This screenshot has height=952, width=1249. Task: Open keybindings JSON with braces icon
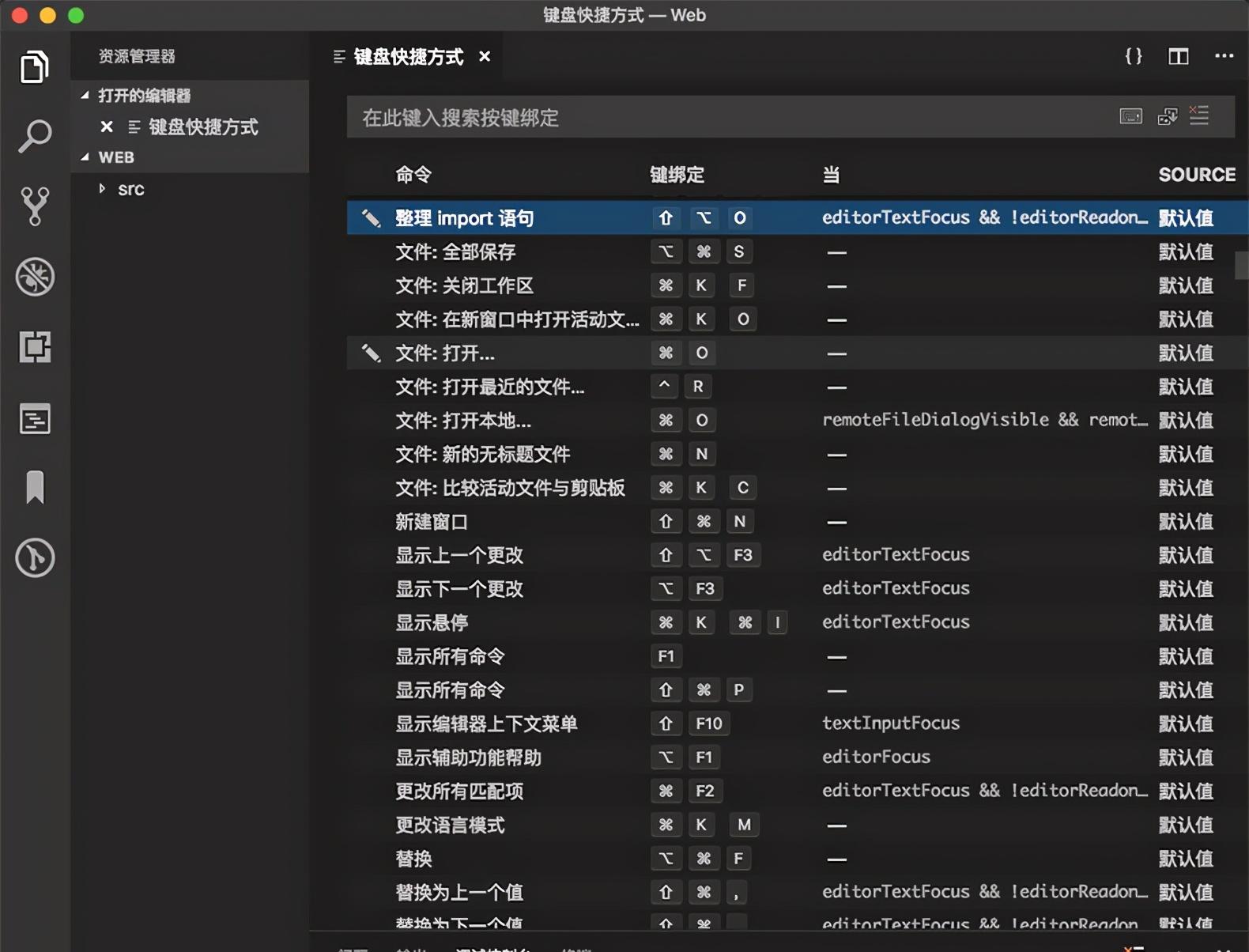click(1134, 56)
